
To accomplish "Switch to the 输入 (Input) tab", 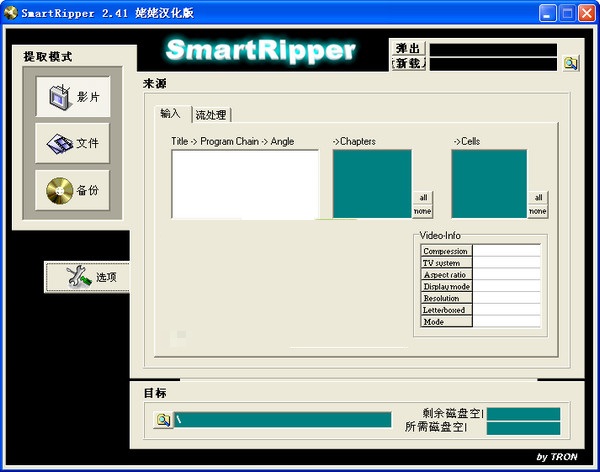I will click(171, 114).
